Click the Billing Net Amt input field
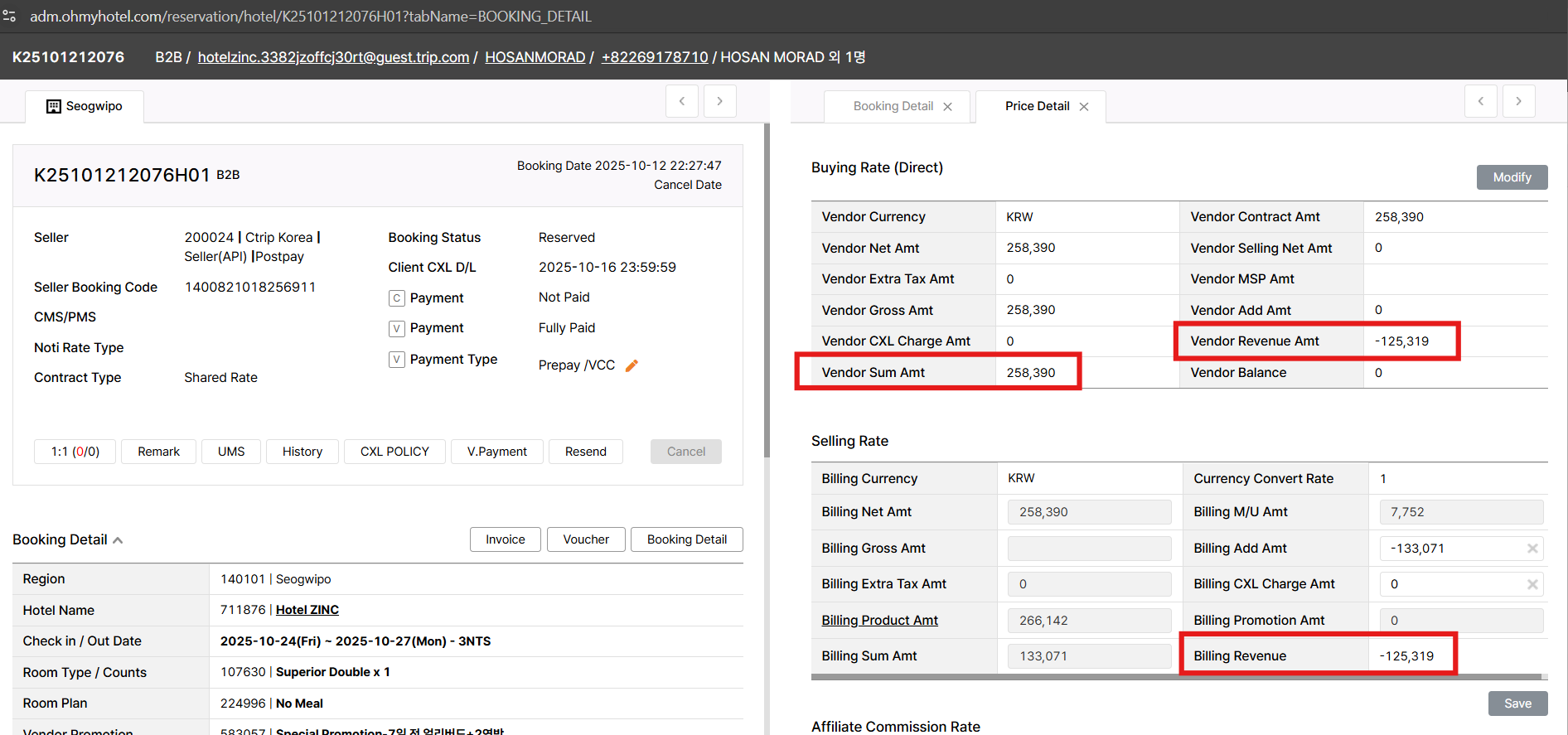Screen dimensions: 1568x735 click(1089, 512)
